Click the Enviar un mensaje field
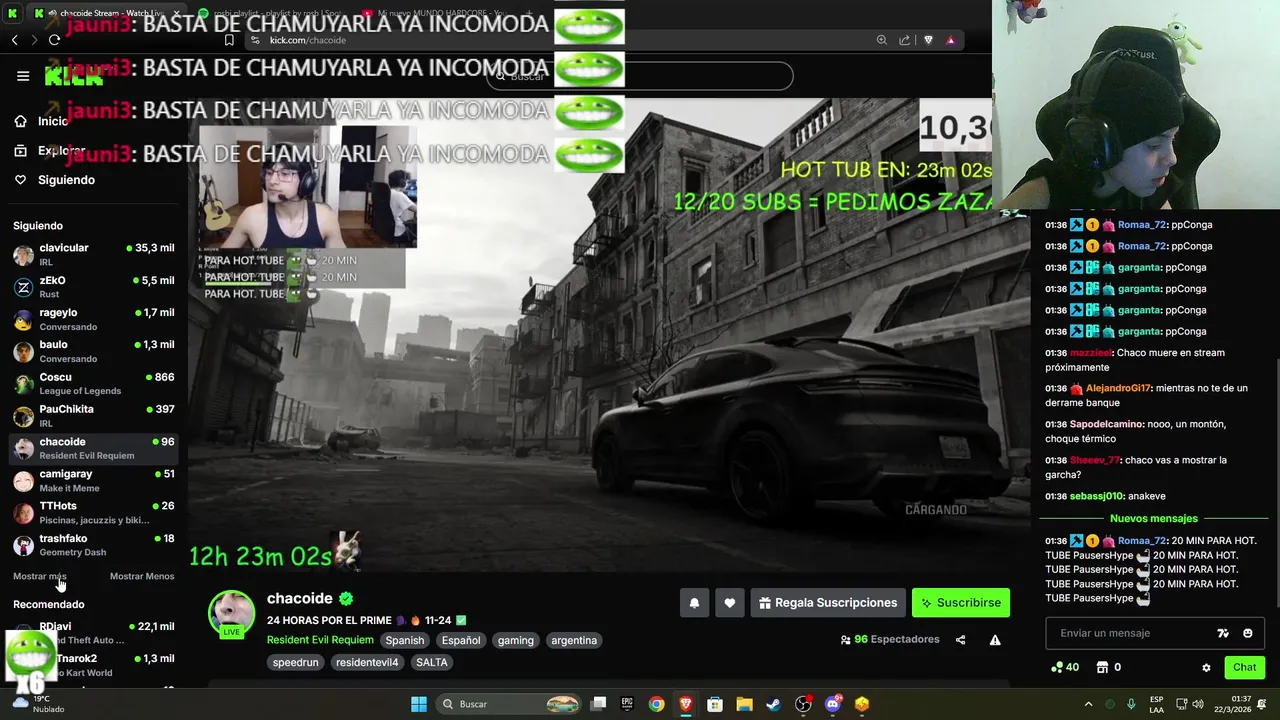 click(1155, 633)
